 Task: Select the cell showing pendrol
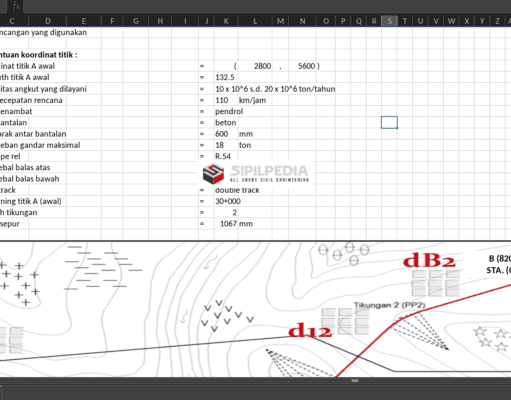(229, 111)
